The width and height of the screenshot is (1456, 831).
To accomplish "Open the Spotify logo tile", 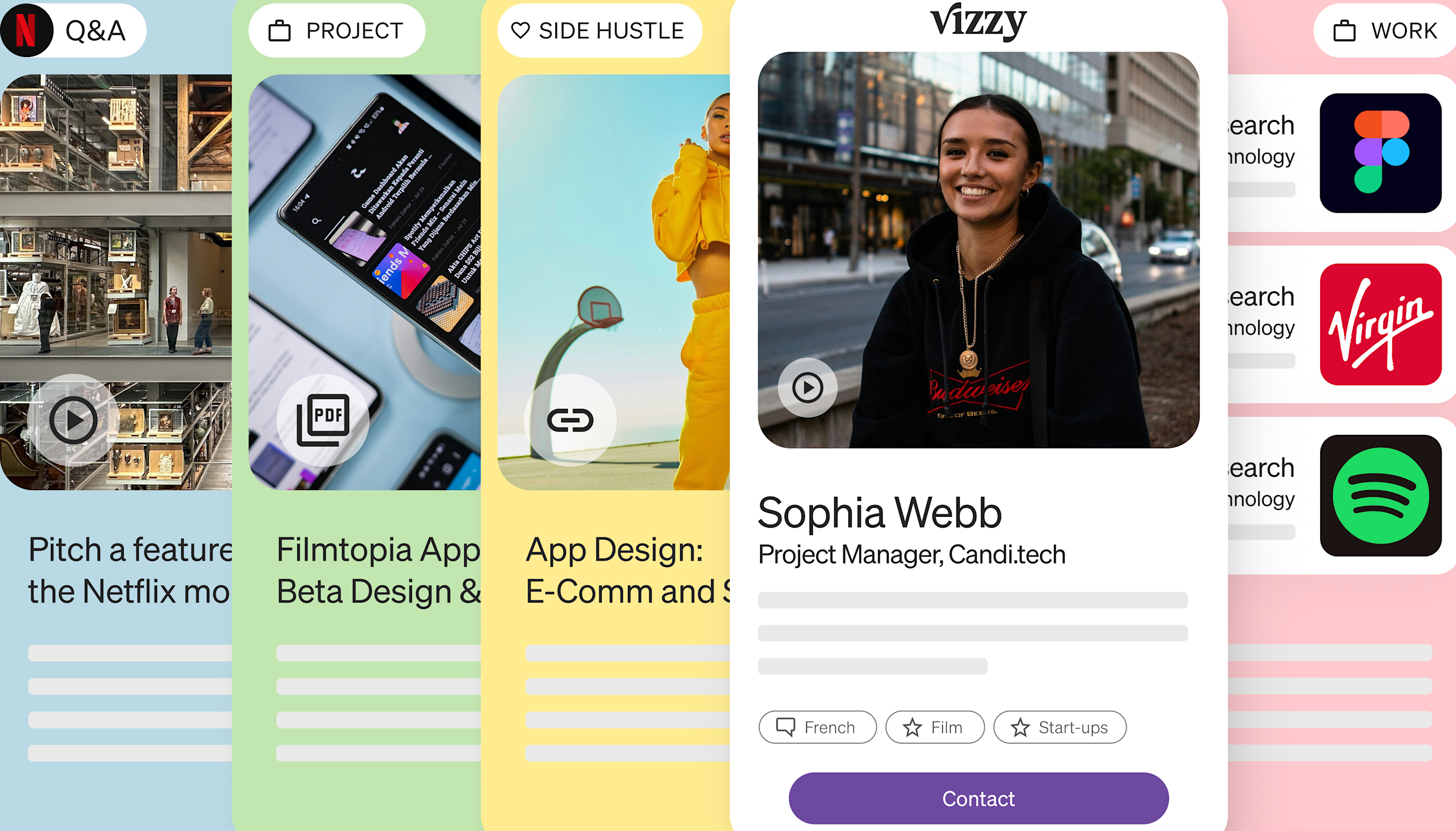I will [1381, 496].
